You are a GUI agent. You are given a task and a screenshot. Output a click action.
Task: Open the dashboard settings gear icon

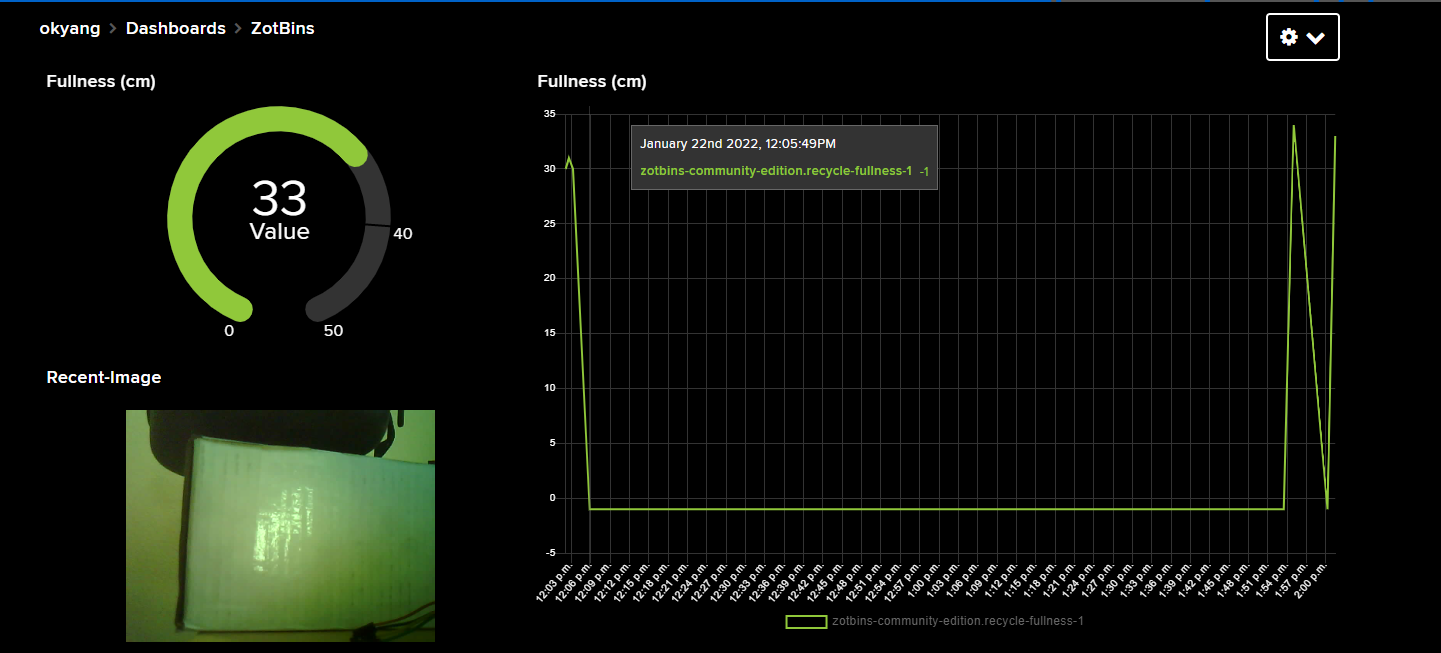(1289, 36)
